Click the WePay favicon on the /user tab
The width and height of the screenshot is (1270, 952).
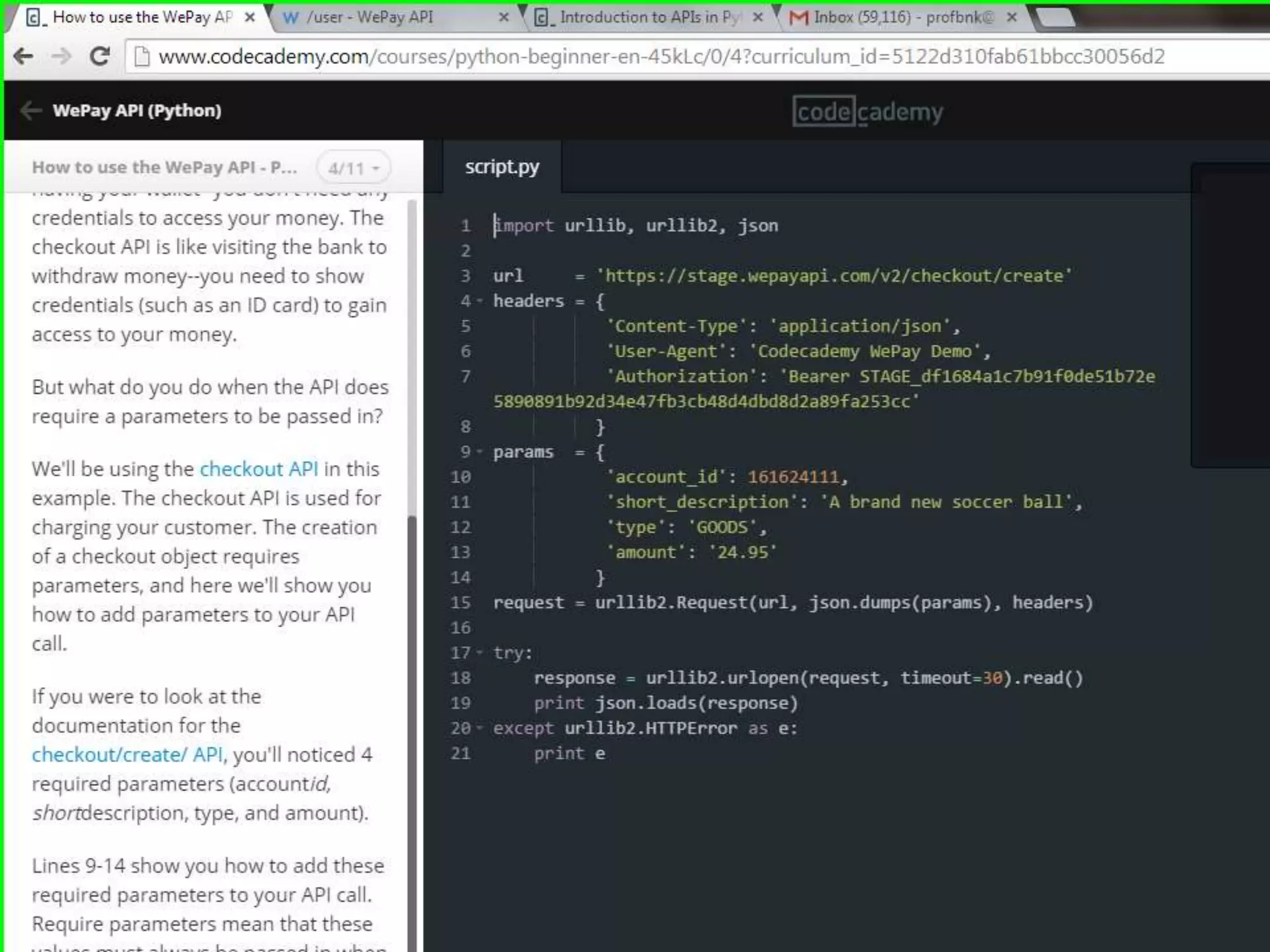pyautogui.click(x=290, y=17)
